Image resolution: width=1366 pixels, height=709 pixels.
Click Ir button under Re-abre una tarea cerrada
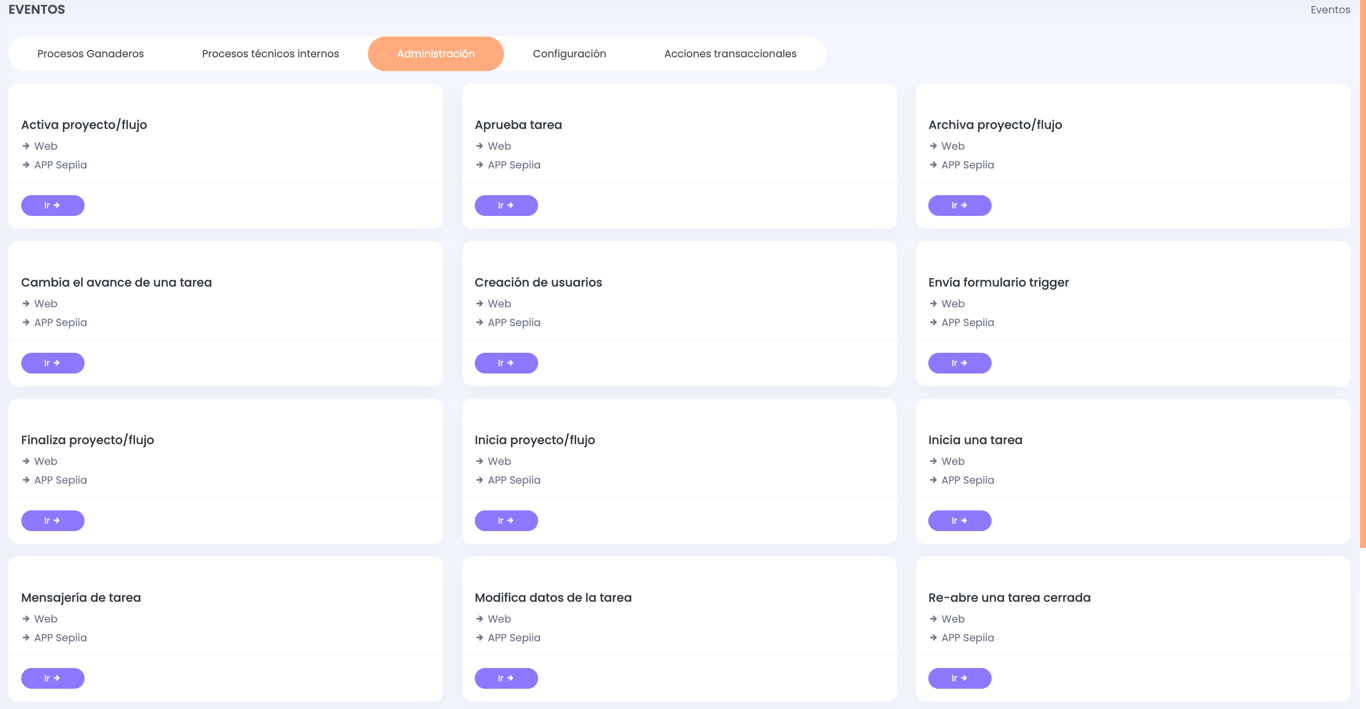click(x=960, y=678)
